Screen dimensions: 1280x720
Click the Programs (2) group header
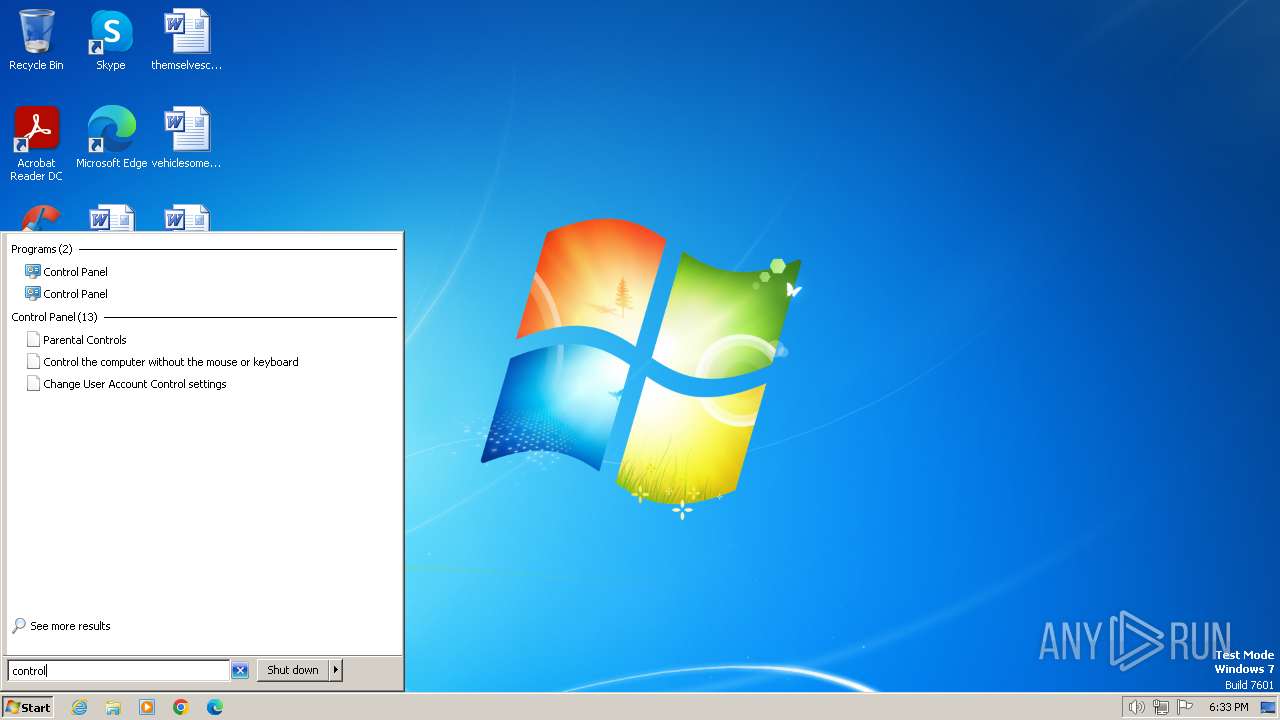coord(42,249)
